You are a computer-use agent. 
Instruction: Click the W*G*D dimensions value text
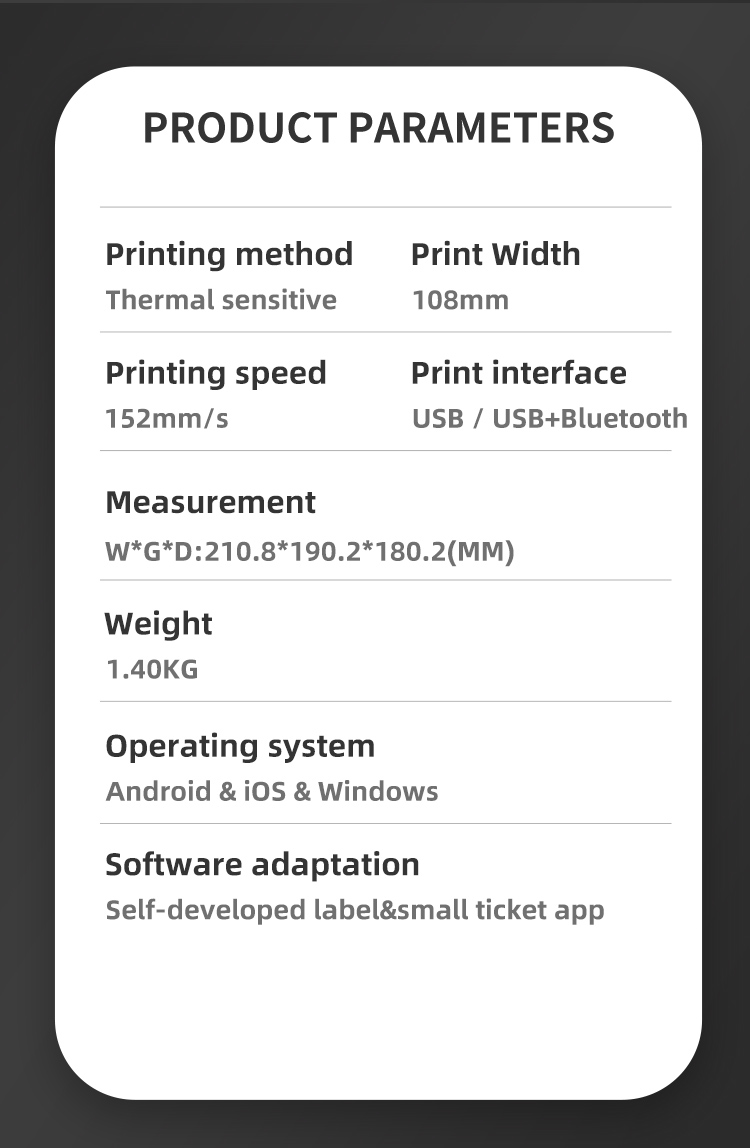pos(310,551)
